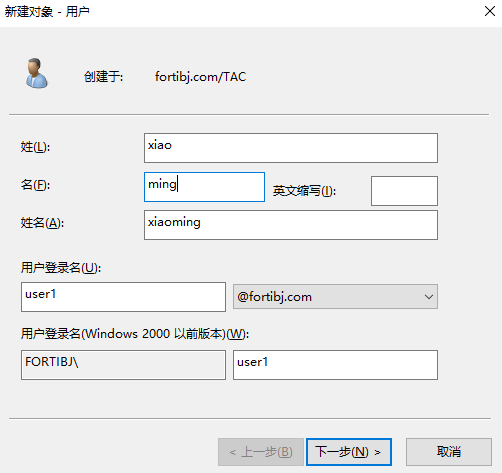Click the read-only FORTIBJ\ domain field

tap(123, 365)
